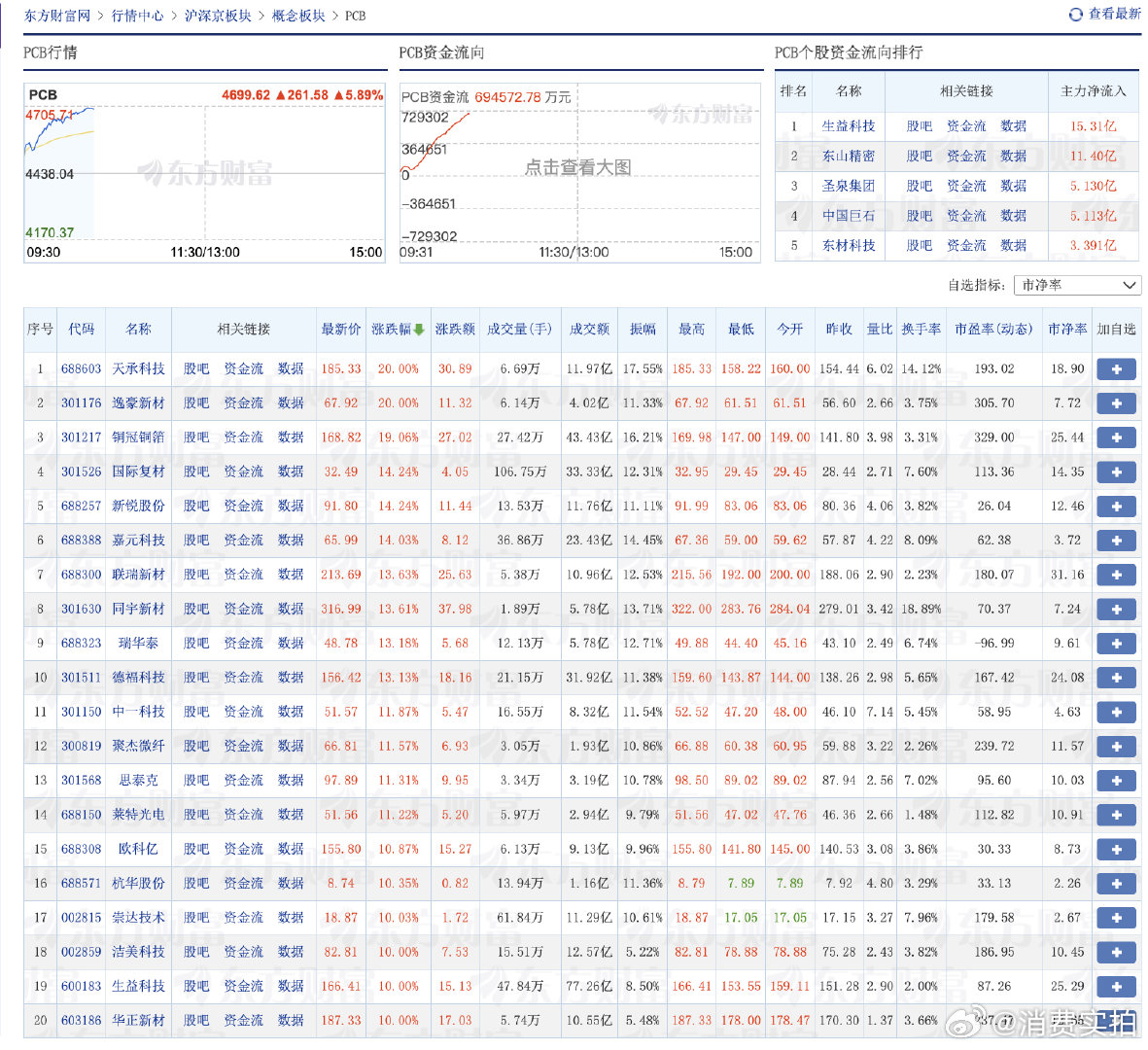
Task: Open 欧科亿 stock name link
Action: click(138, 850)
